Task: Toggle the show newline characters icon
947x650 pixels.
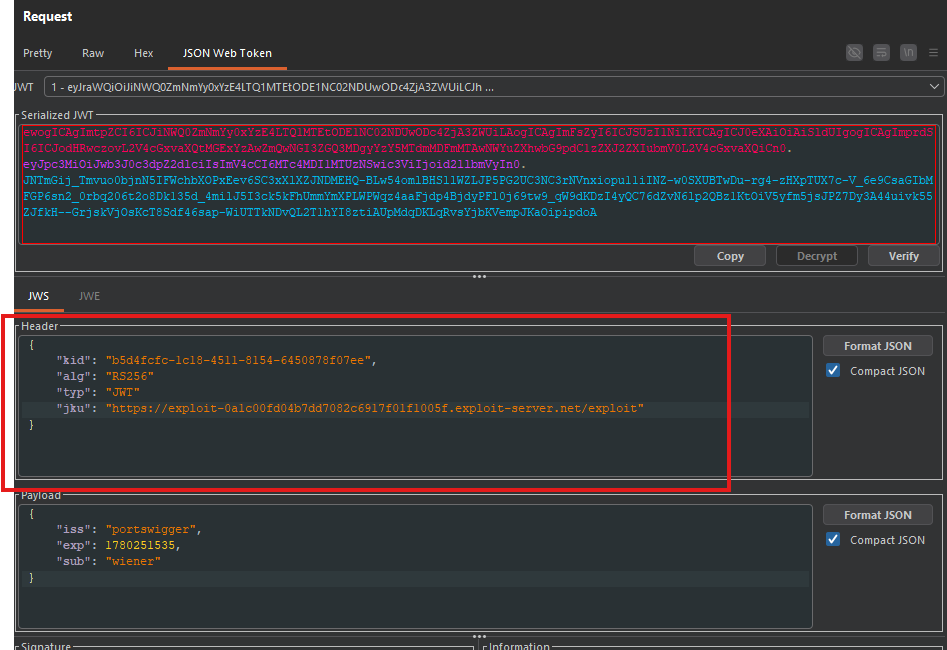Action: (908, 53)
